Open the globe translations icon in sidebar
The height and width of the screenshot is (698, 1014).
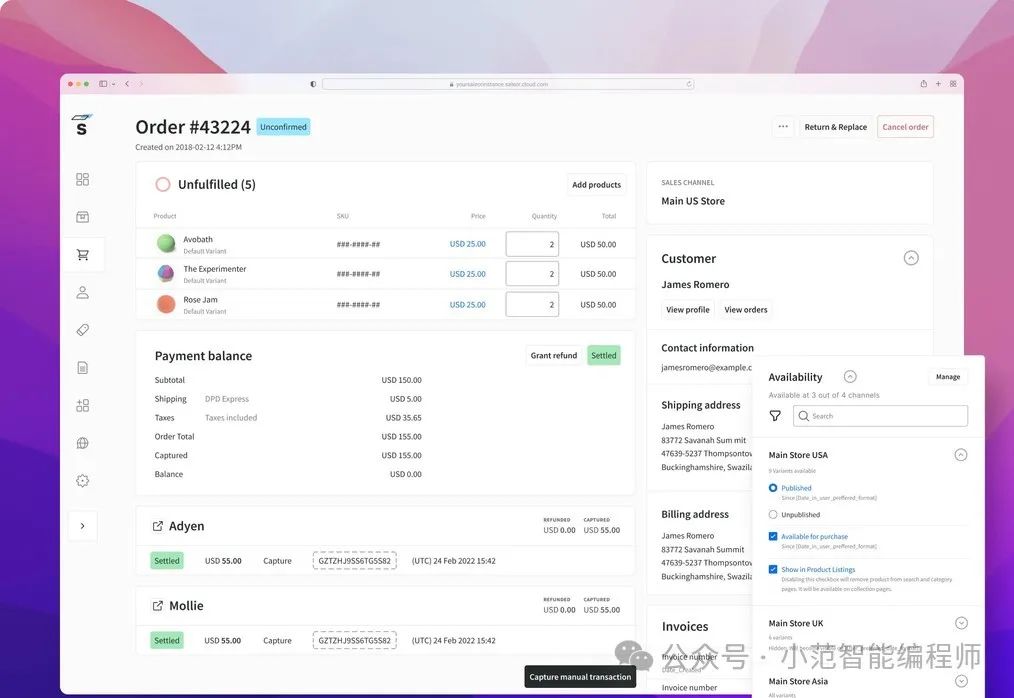[82, 443]
